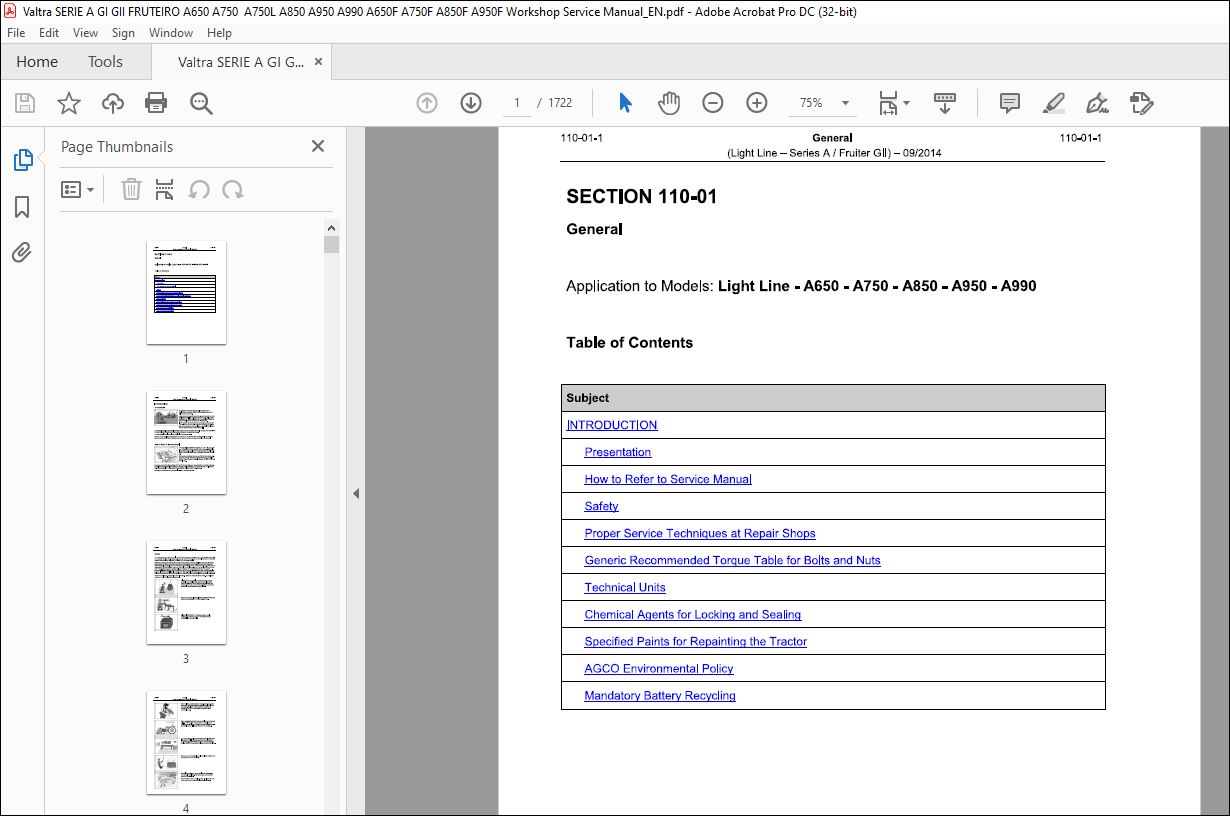Click the Save file icon
This screenshot has height=816, width=1230.
click(25, 103)
